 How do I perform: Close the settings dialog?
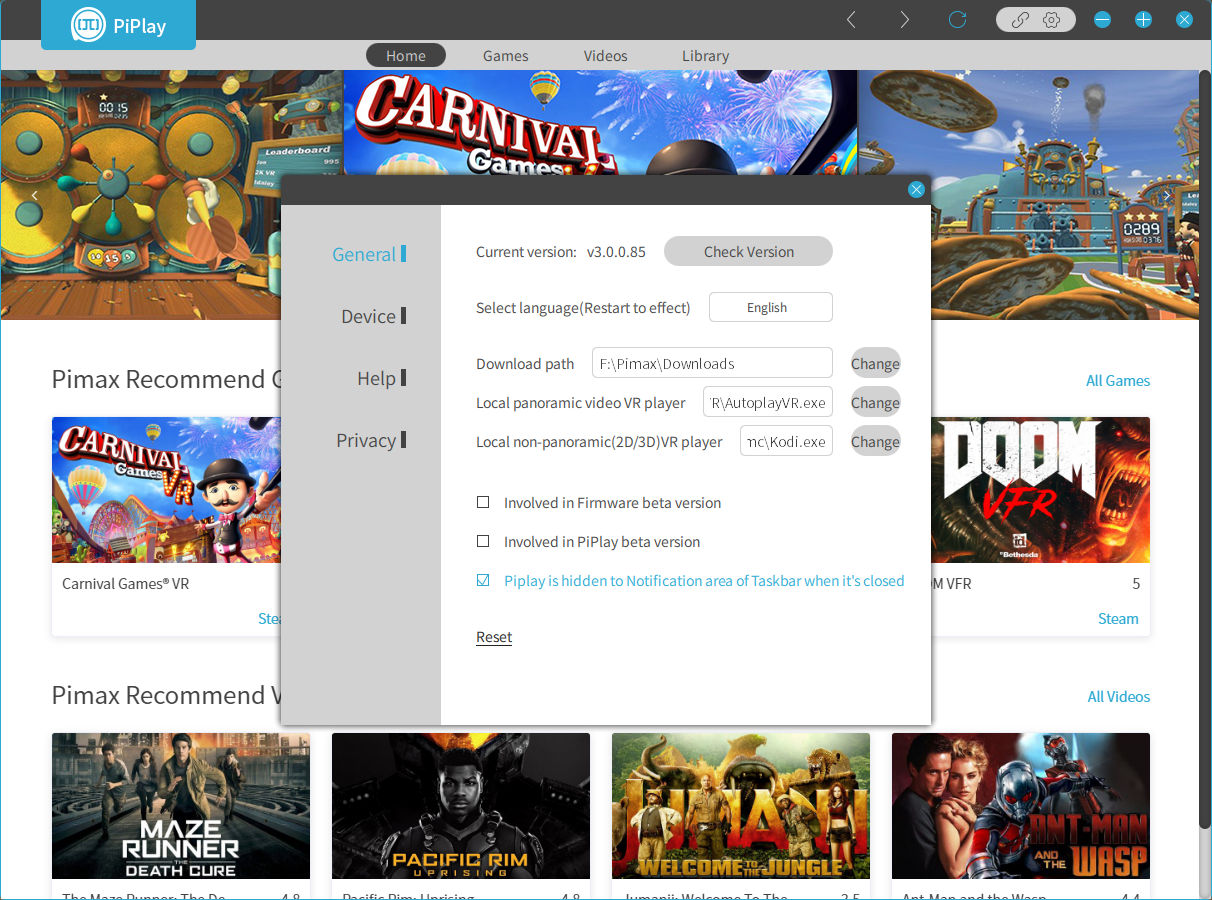tap(916, 189)
